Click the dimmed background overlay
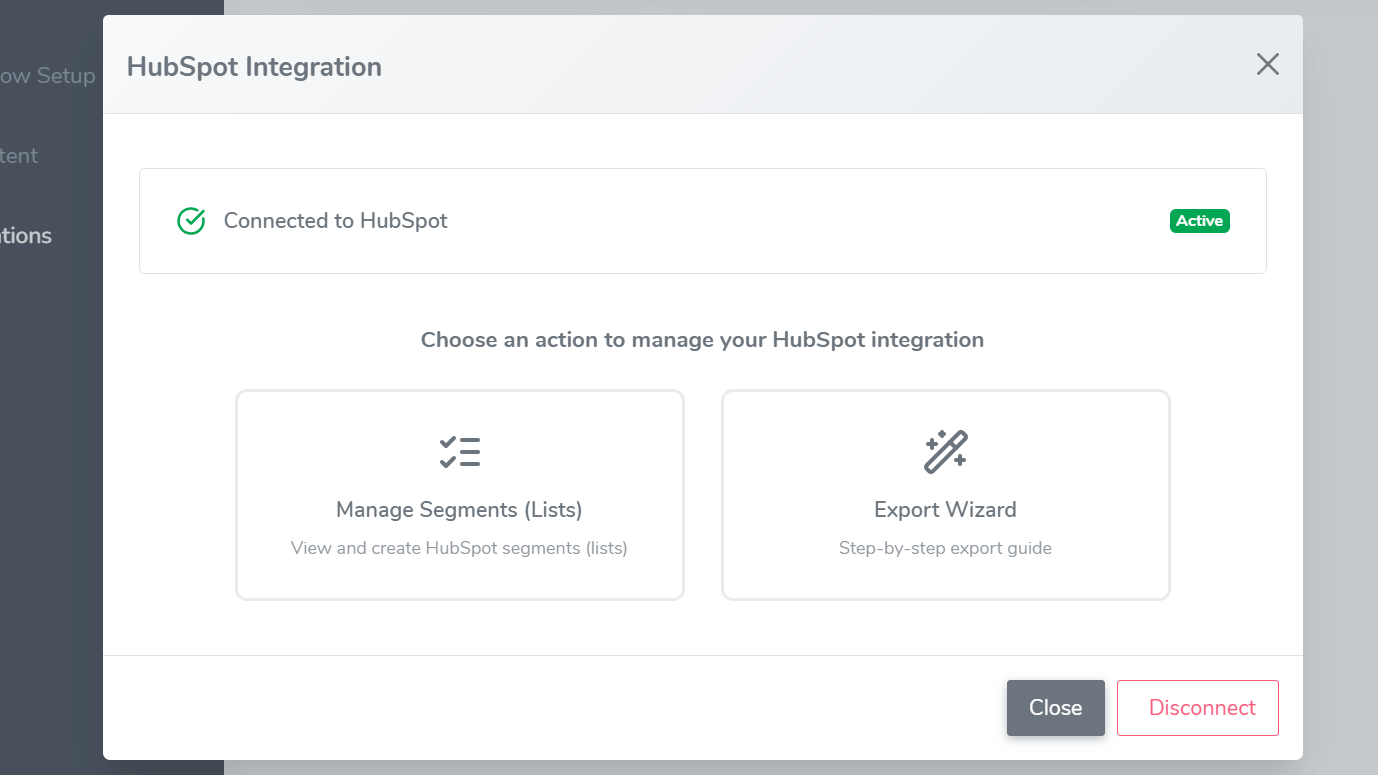The image size is (1378, 775). pos(1340,400)
